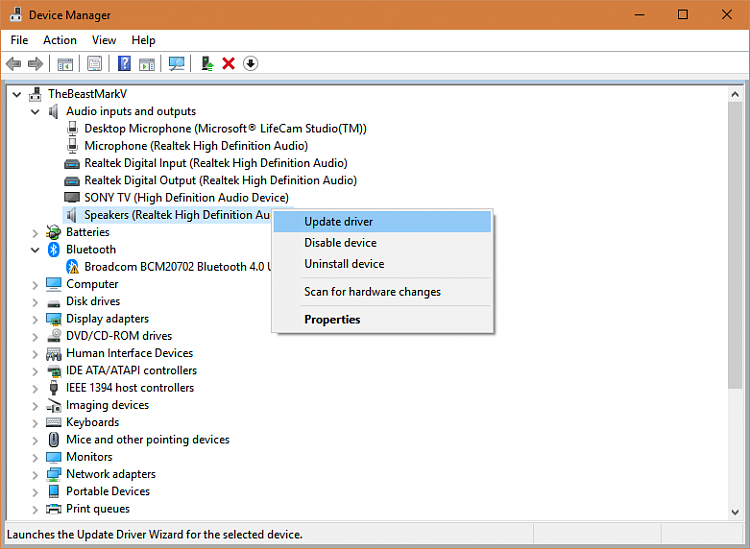Click the show/hide console tree icon
Viewport: 750px width, 549px height.
[x=65, y=64]
